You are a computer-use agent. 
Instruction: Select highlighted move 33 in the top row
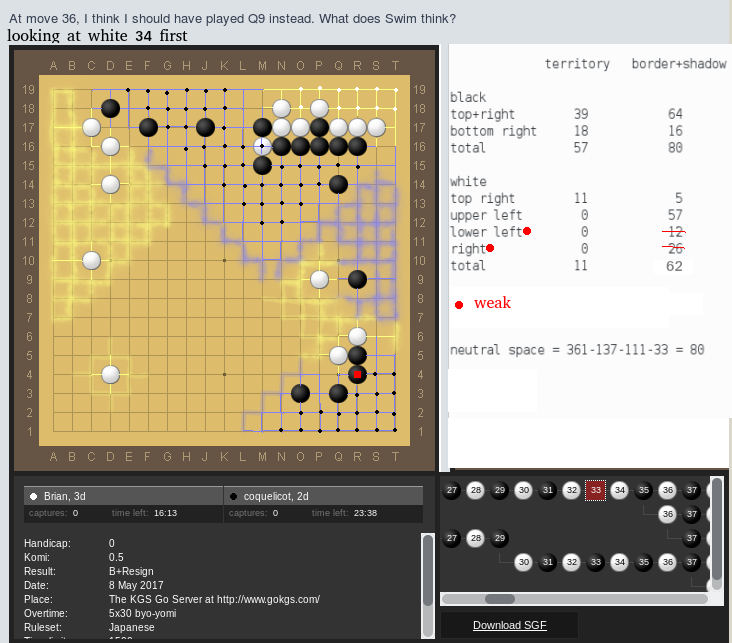click(x=595, y=490)
